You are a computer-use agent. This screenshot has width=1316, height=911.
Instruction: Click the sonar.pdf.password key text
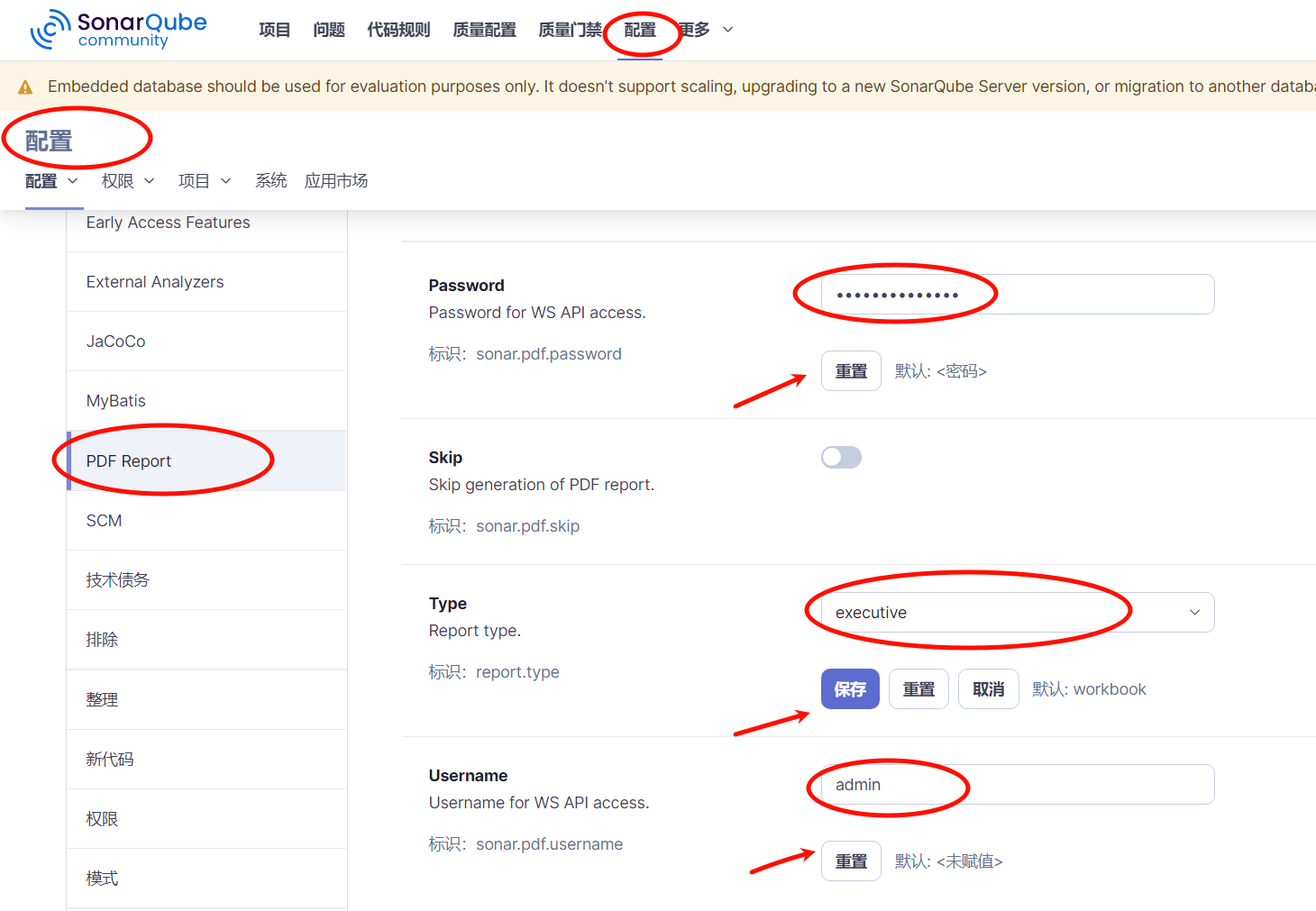pos(549,354)
